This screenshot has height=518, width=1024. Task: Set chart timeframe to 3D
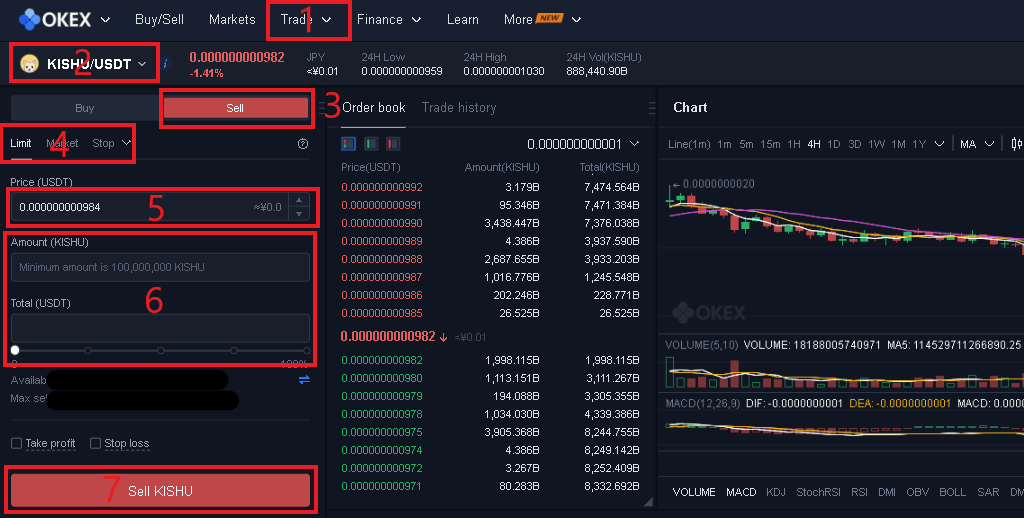[x=855, y=144]
